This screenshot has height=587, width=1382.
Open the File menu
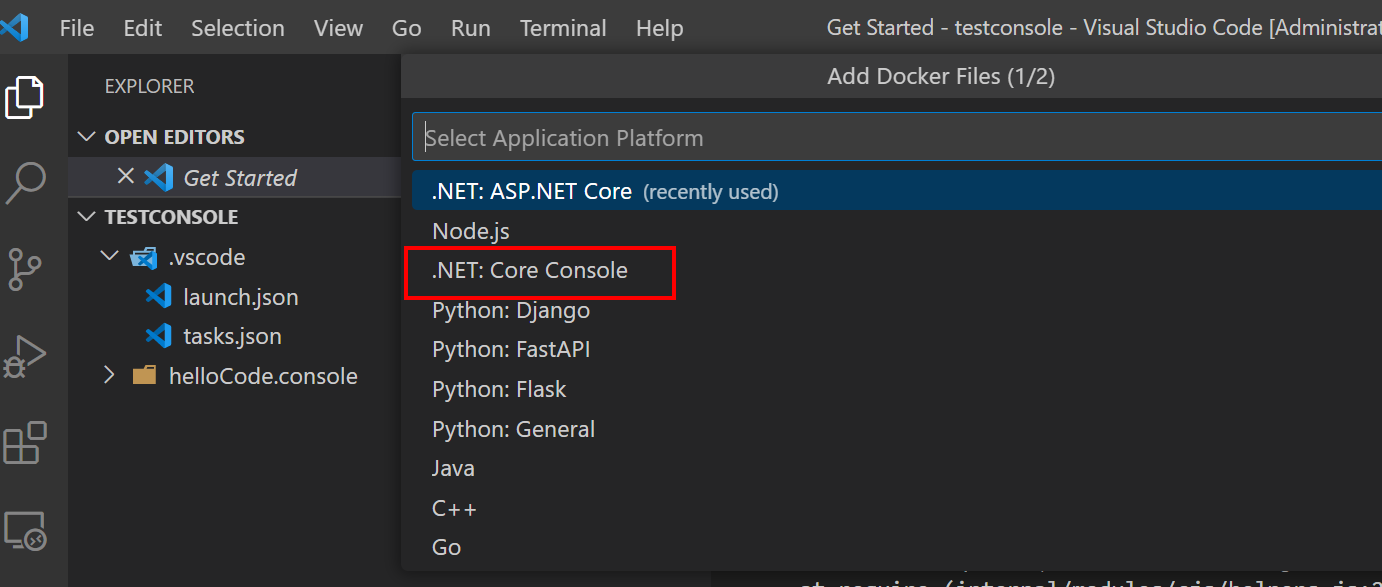click(77, 28)
